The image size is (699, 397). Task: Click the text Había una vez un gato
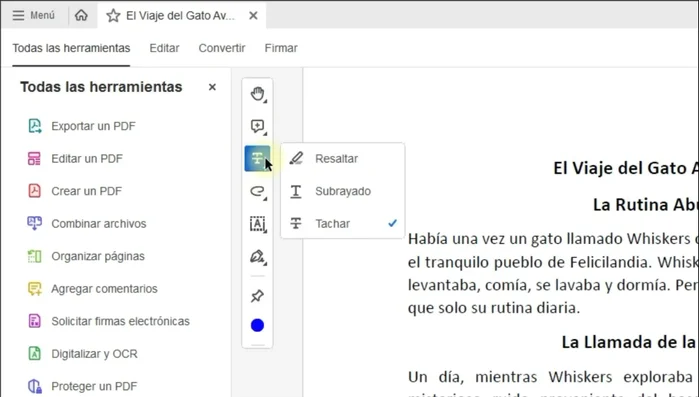coord(485,239)
